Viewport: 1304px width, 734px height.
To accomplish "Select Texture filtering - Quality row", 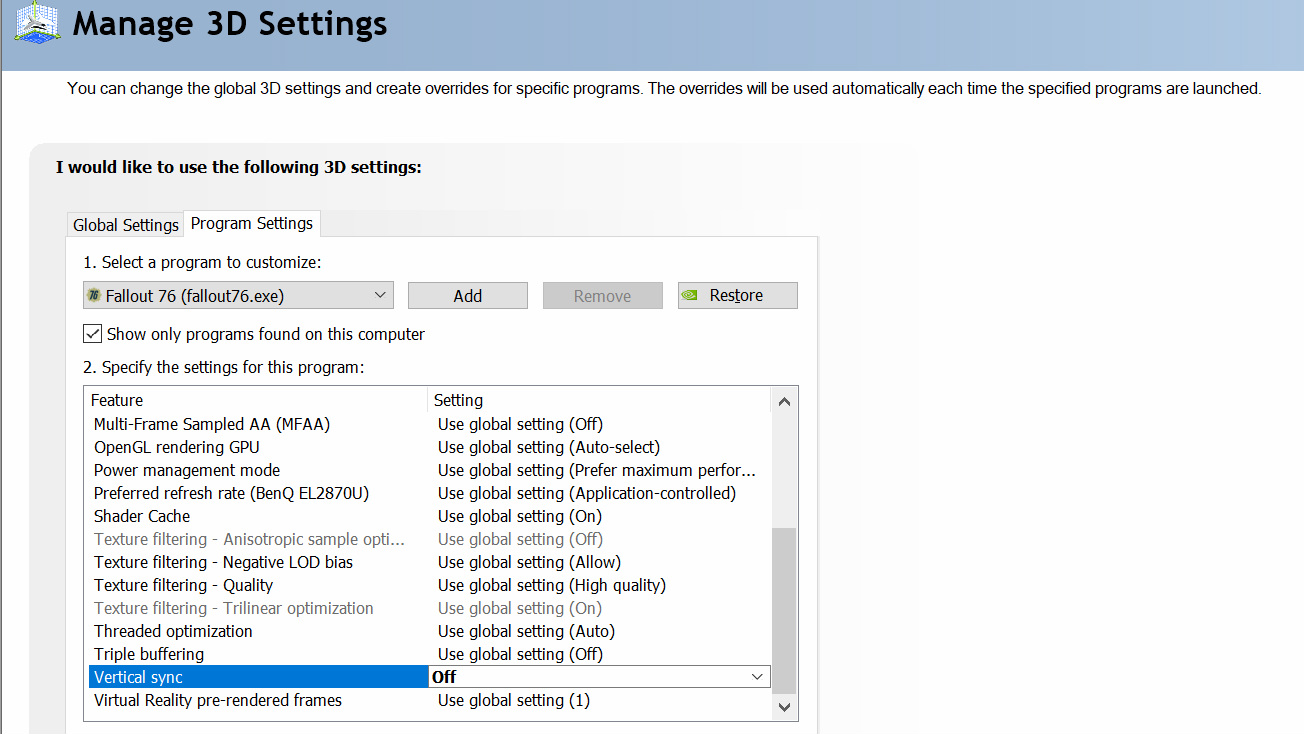I will pyautogui.click(x=183, y=585).
